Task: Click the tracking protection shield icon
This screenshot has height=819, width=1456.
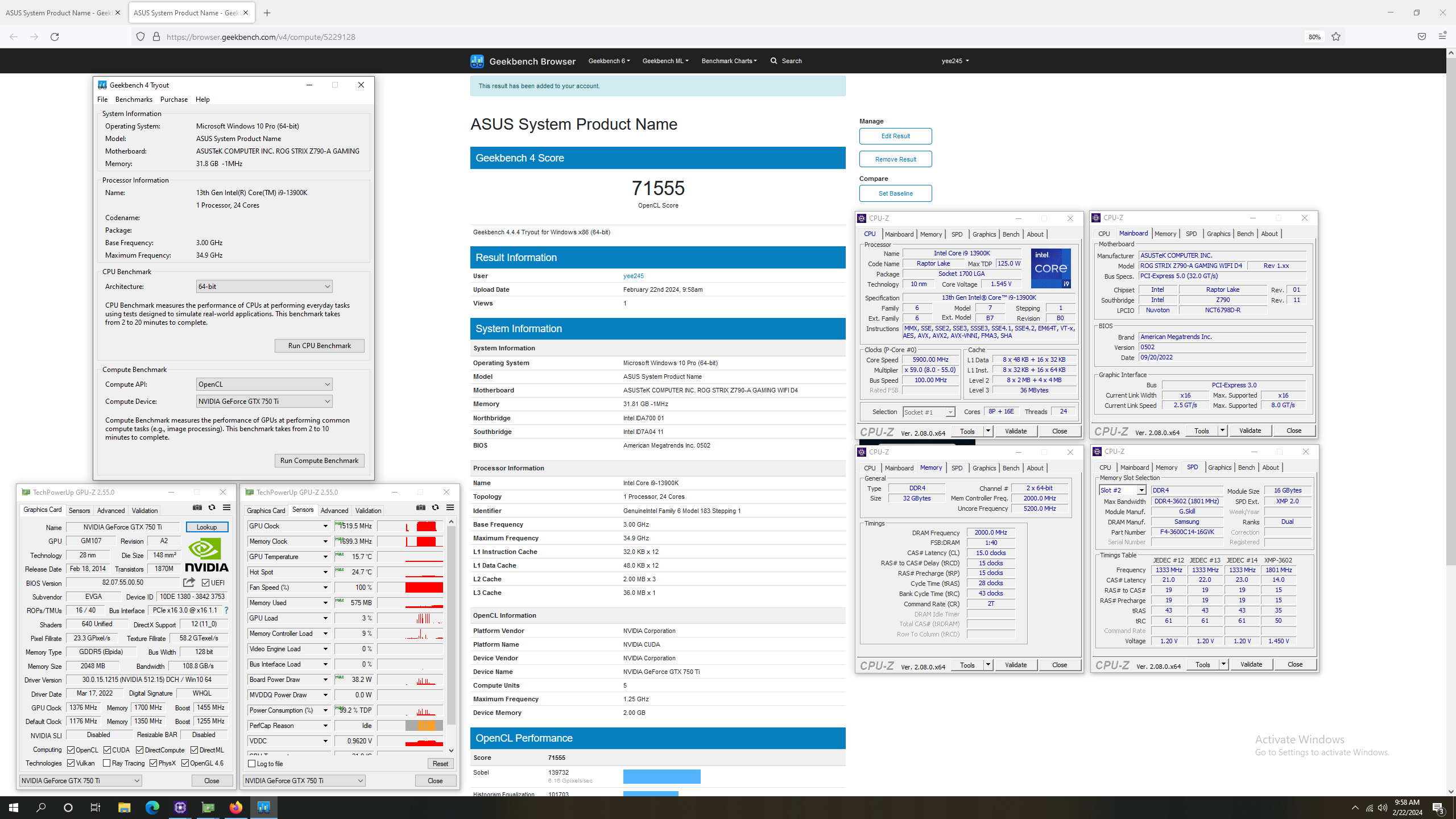Action: tap(140, 37)
